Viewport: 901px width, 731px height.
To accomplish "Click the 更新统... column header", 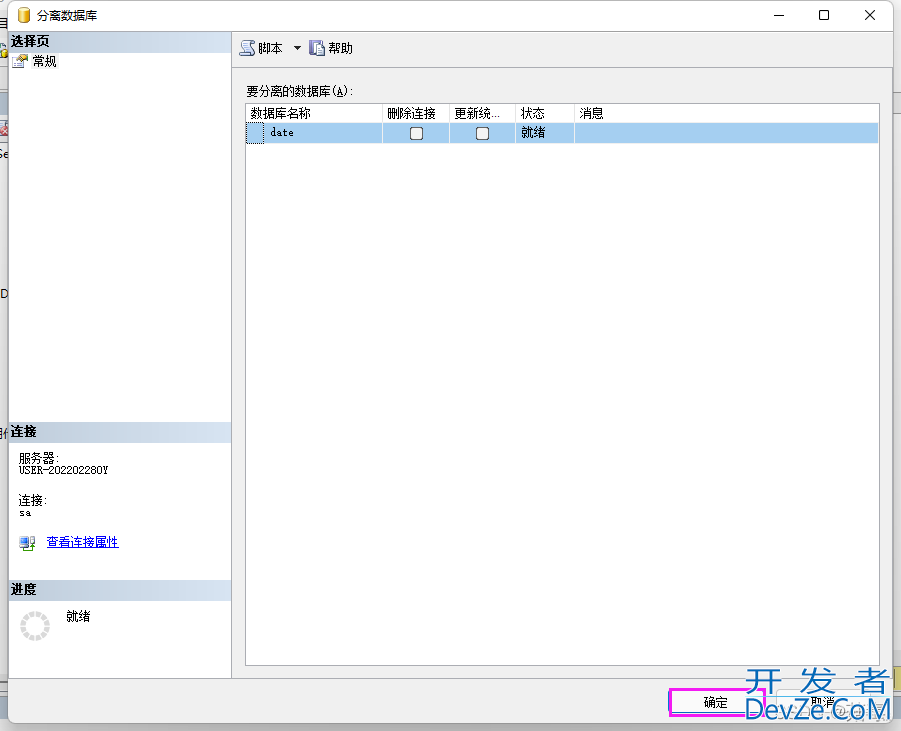I will click(482, 113).
